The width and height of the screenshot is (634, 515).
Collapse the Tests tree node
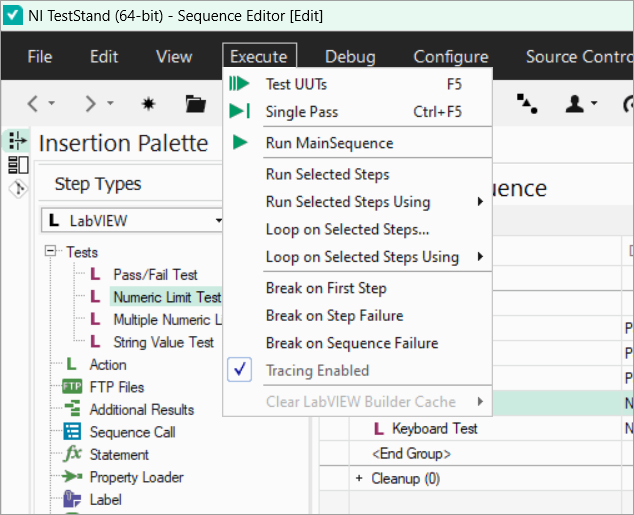coord(51,251)
